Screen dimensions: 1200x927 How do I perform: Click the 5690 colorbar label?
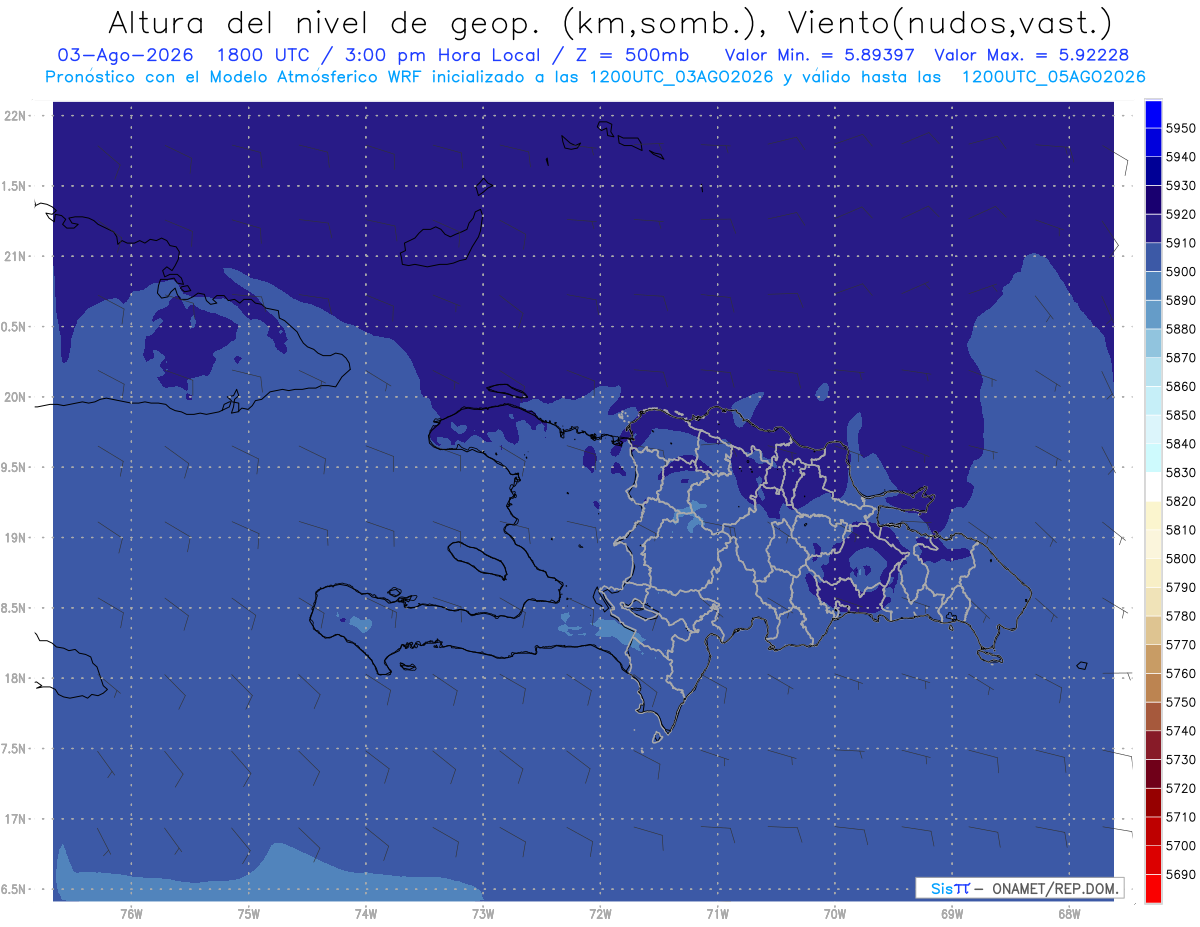pyautogui.click(x=1180, y=874)
